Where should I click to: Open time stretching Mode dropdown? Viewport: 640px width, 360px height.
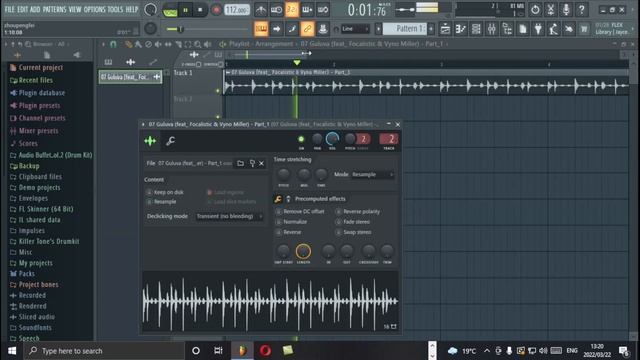(x=373, y=175)
